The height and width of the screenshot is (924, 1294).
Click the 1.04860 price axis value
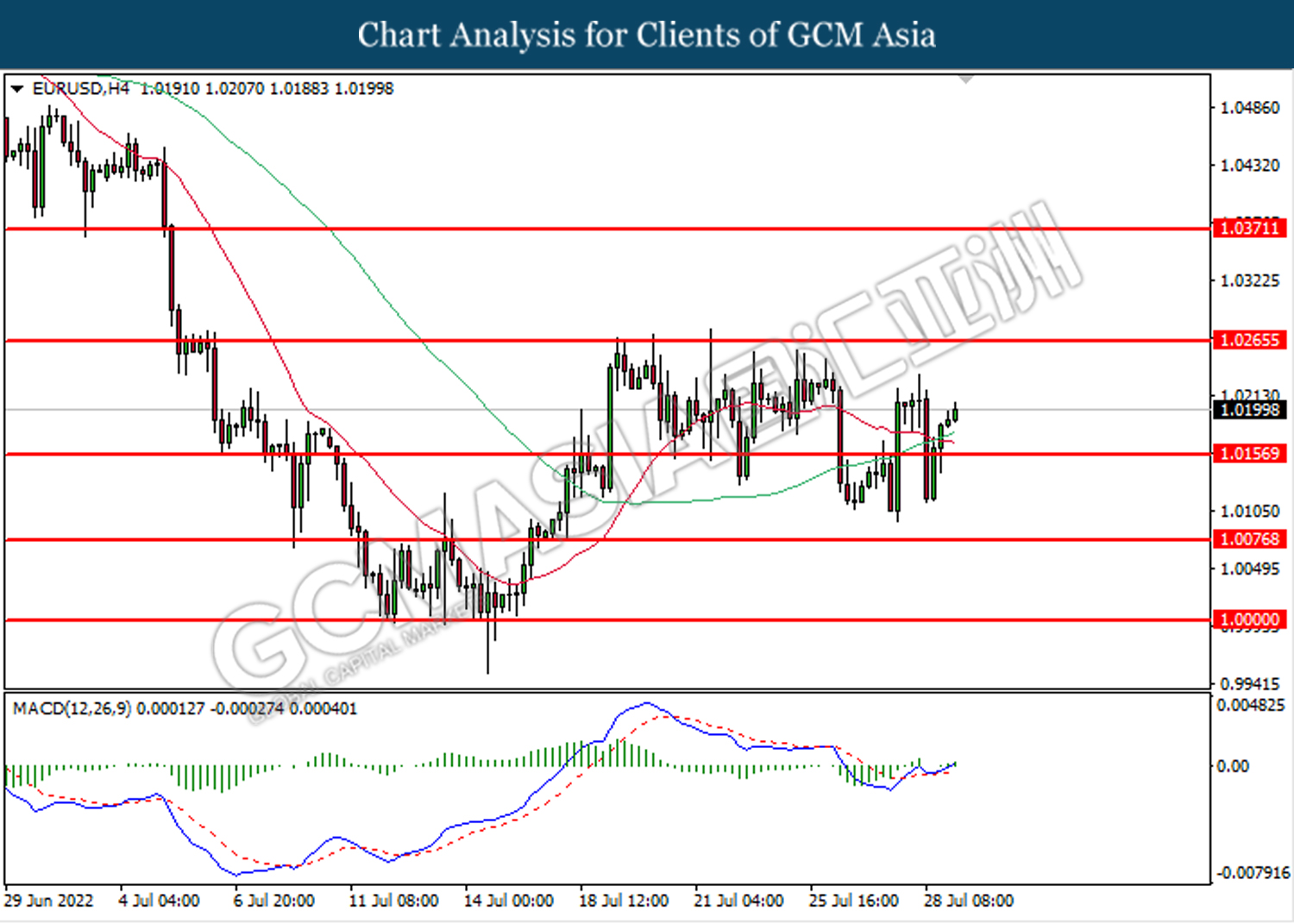[1250, 108]
